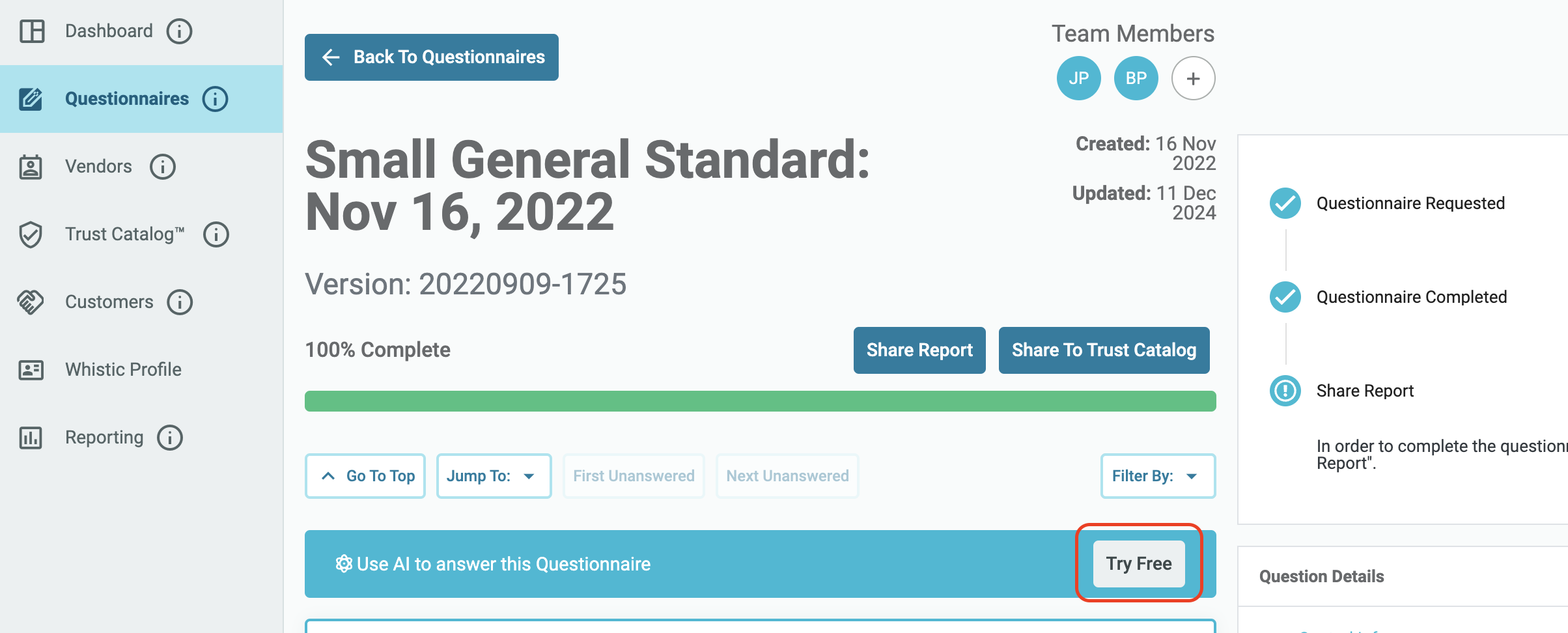Click the Share Report button
Screen dimensions: 1568x633
pos(919,350)
